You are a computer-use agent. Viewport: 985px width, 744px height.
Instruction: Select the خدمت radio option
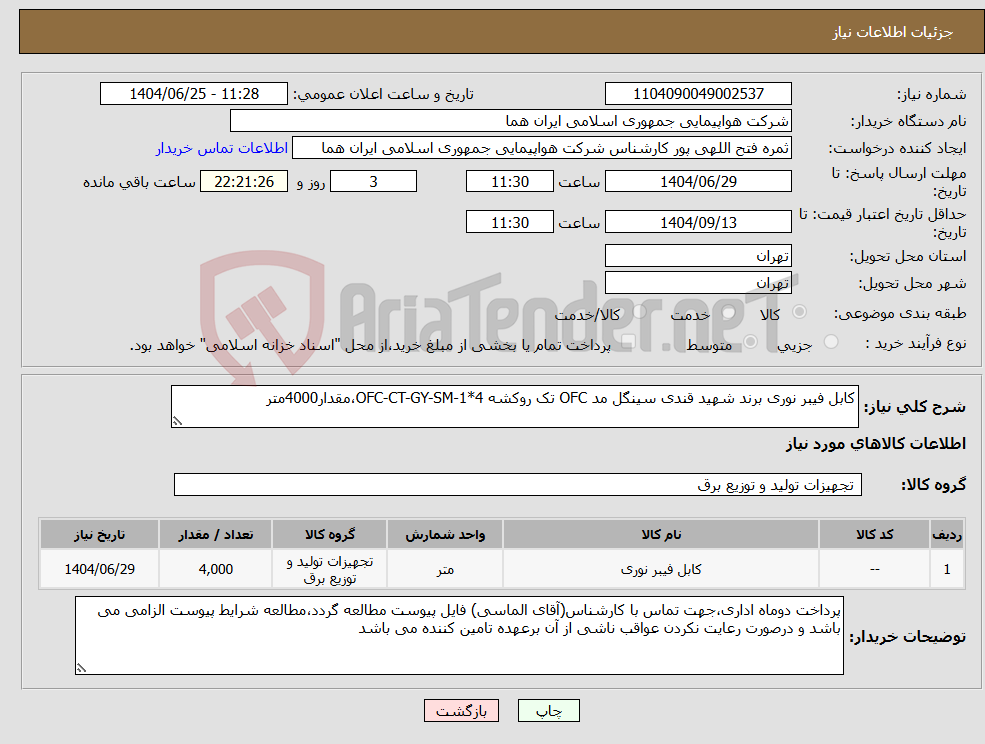[x=728, y=311]
